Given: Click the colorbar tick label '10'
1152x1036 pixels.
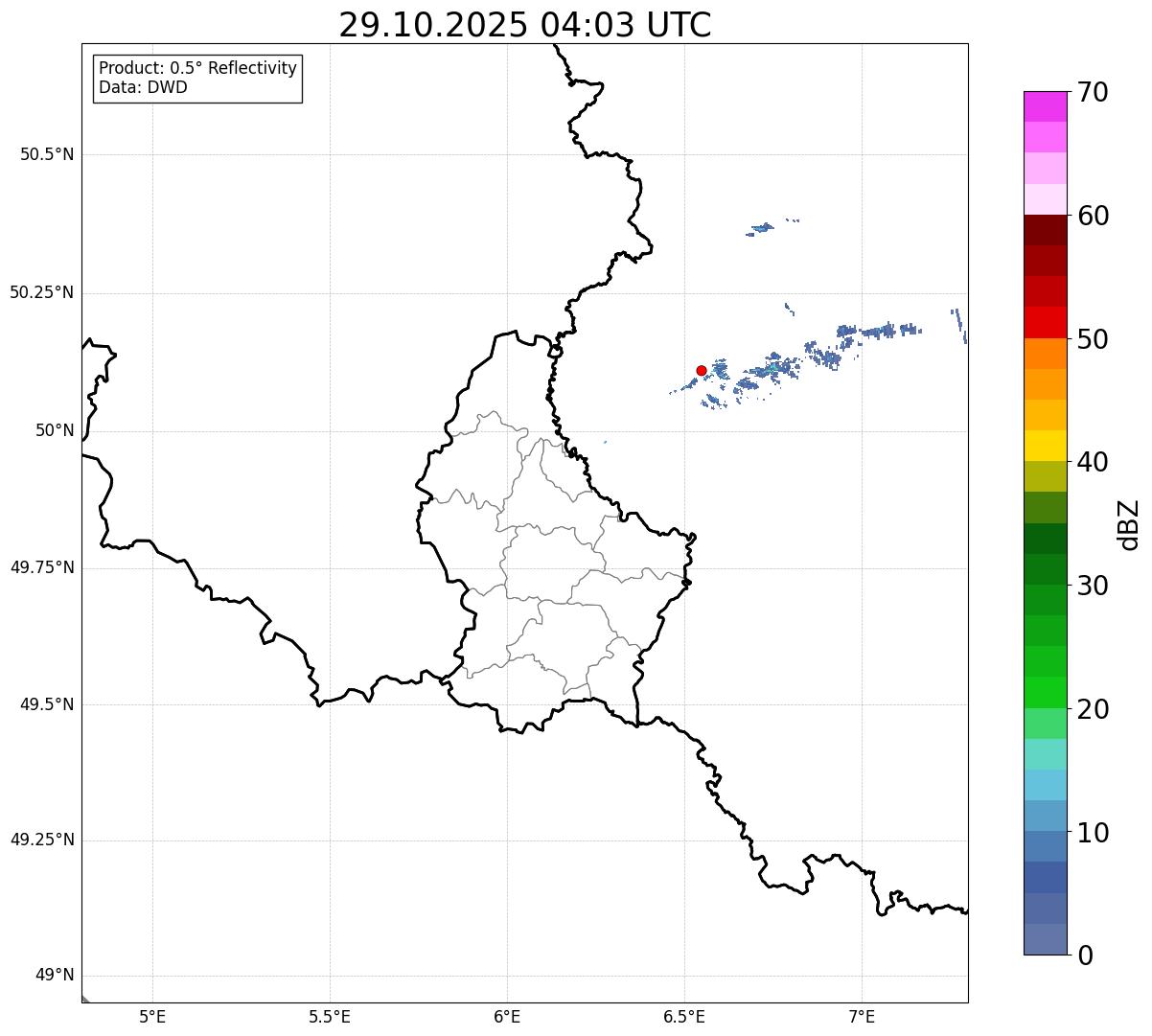Looking at the screenshot, I should [x=1093, y=832].
